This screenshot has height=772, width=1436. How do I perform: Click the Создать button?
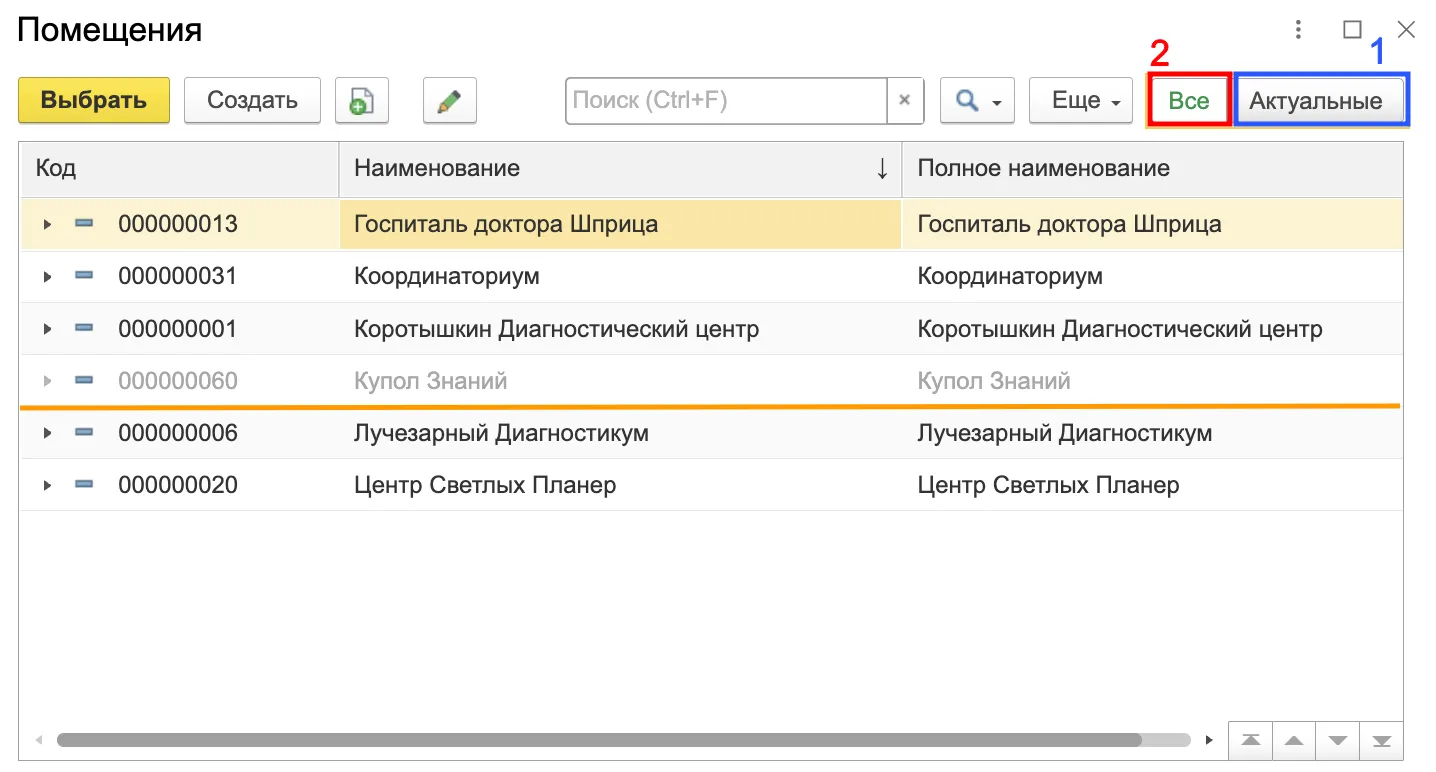(252, 101)
